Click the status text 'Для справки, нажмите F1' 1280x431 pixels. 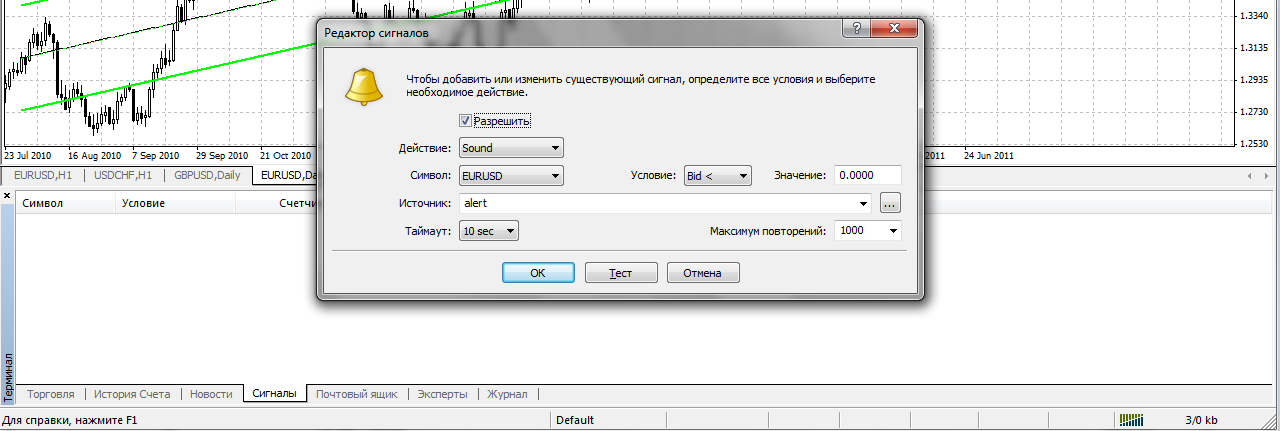70,420
